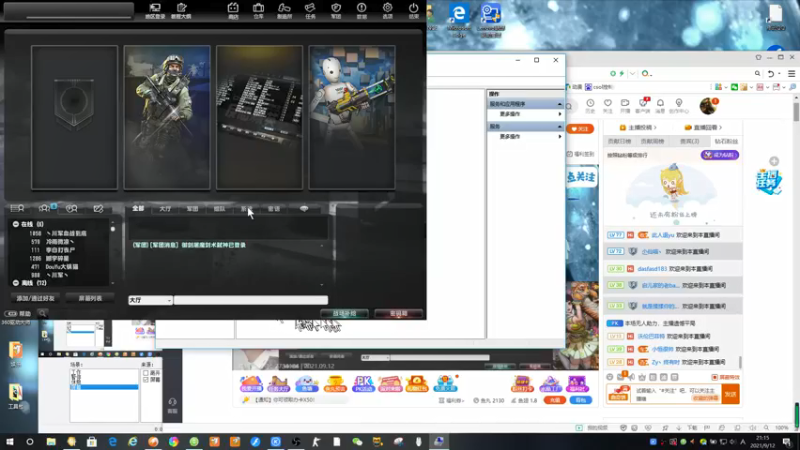
Task: Open the group icon with notification badge
Action: [46, 208]
